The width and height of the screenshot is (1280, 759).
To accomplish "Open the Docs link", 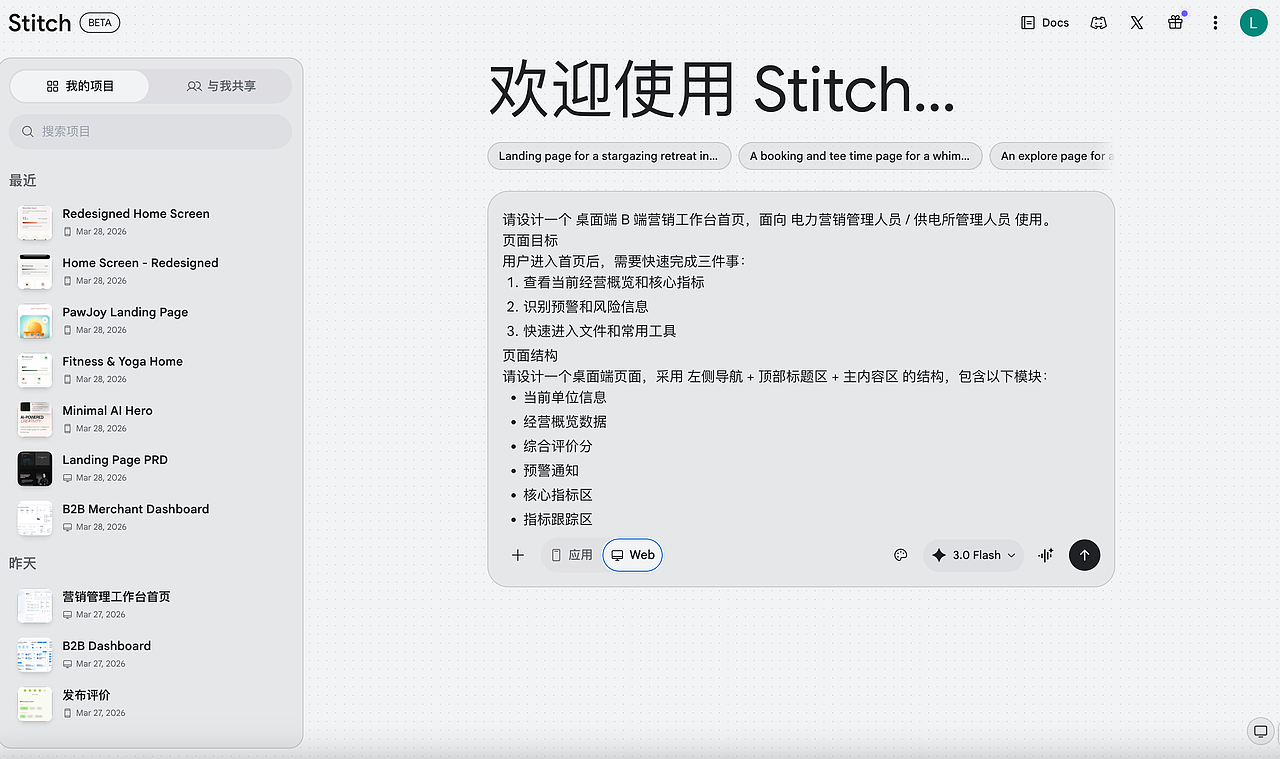I will click(1044, 22).
